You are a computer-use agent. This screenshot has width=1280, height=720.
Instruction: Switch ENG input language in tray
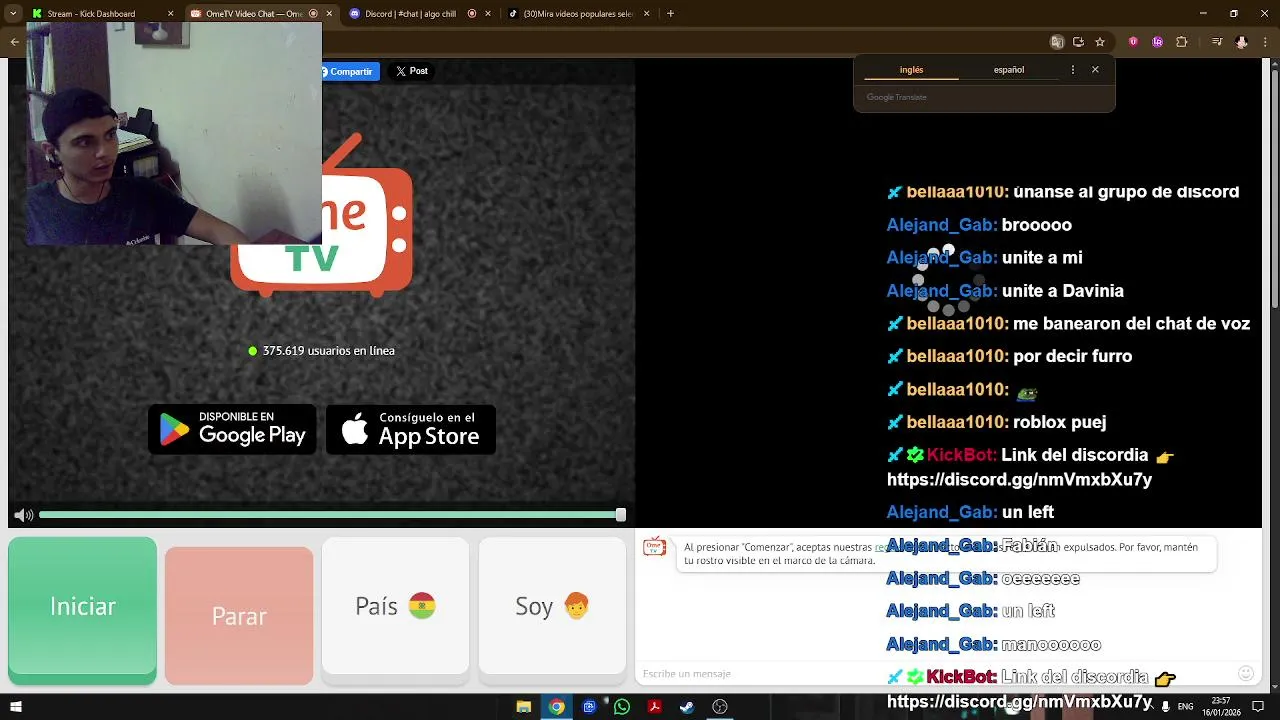pos(1186,707)
